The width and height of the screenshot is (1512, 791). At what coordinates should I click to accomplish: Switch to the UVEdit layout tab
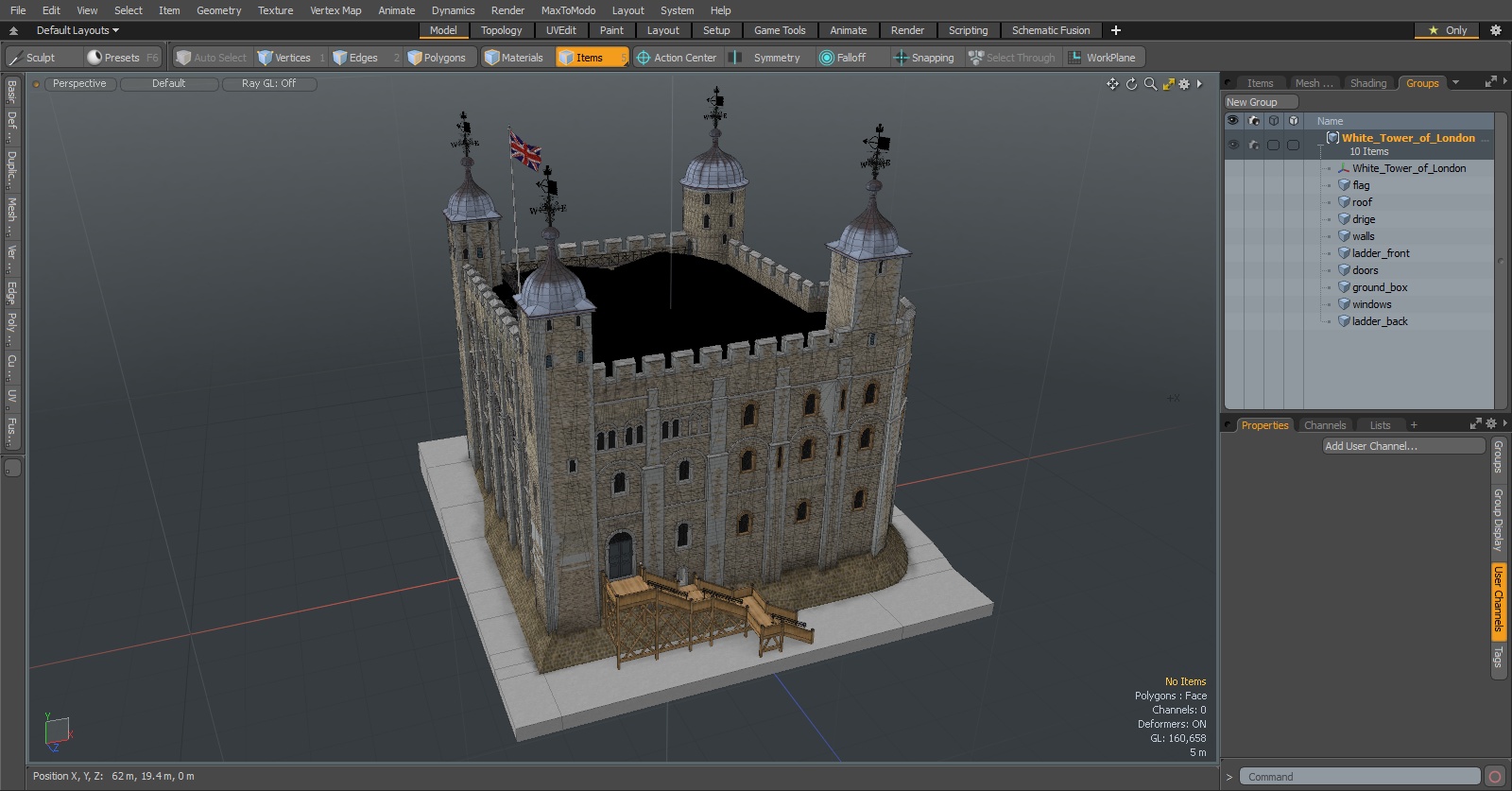coord(560,30)
